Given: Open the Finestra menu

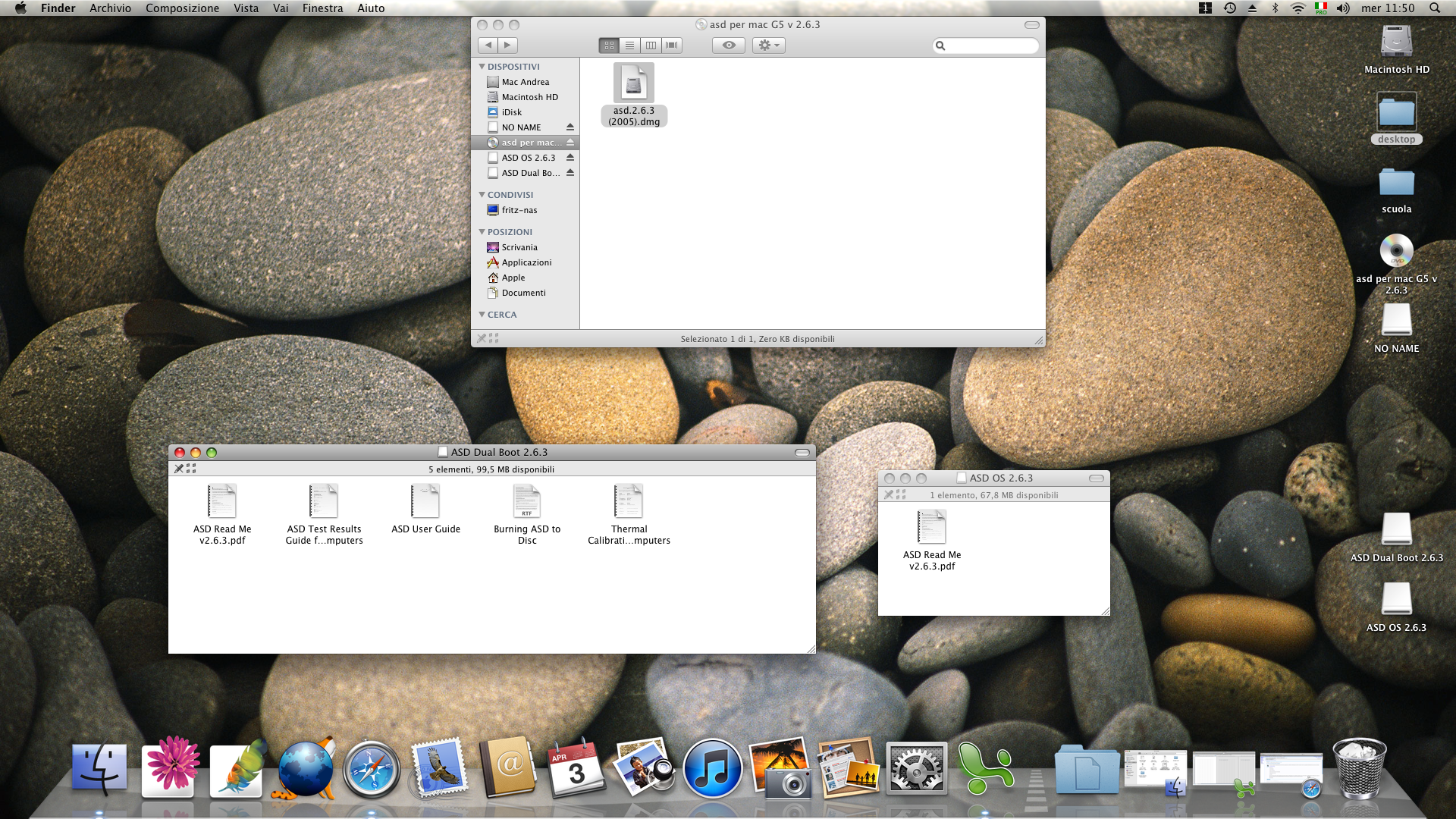Looking at the screenshot, I should point(322,8).
